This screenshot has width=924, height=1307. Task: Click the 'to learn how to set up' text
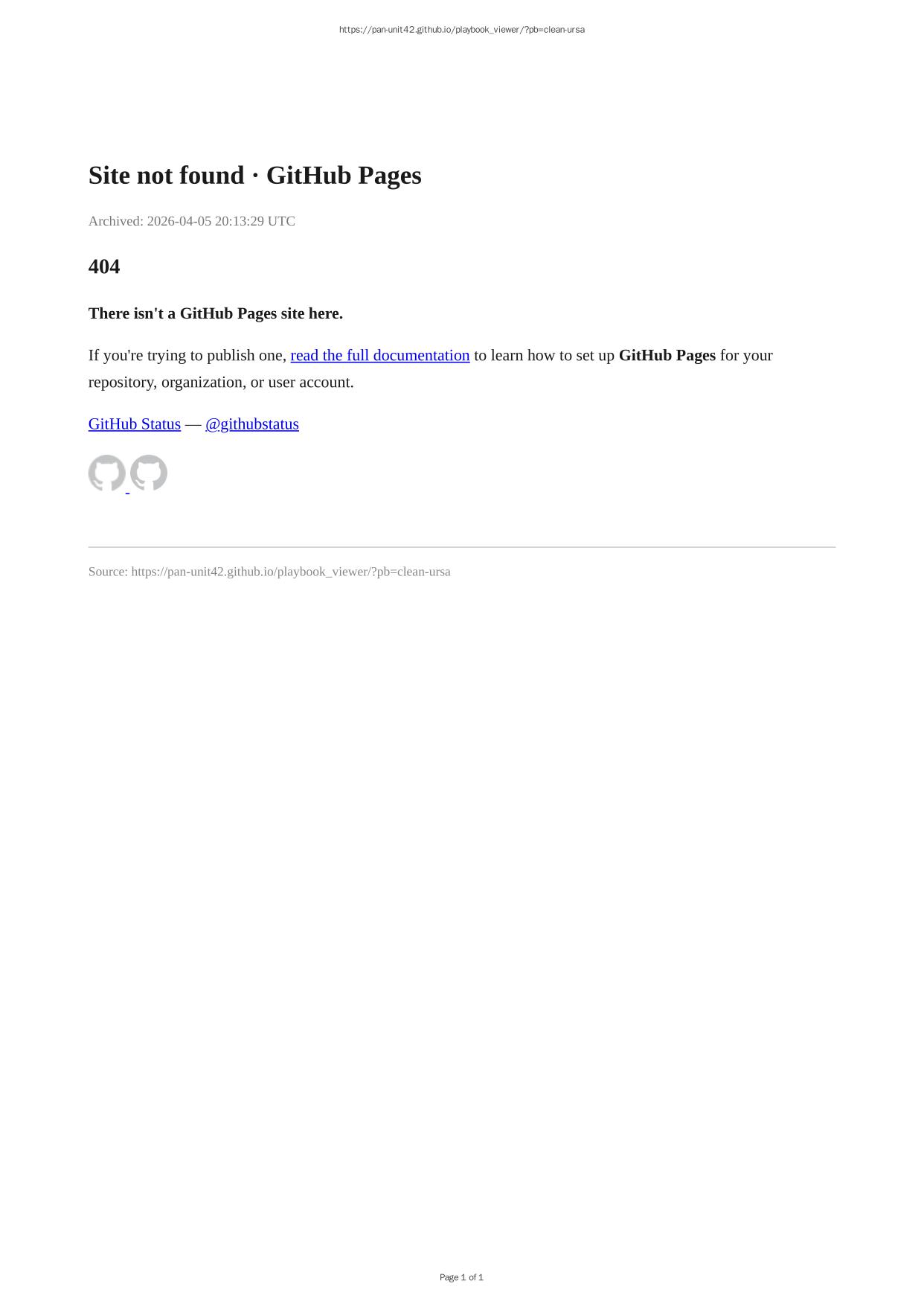545,356
